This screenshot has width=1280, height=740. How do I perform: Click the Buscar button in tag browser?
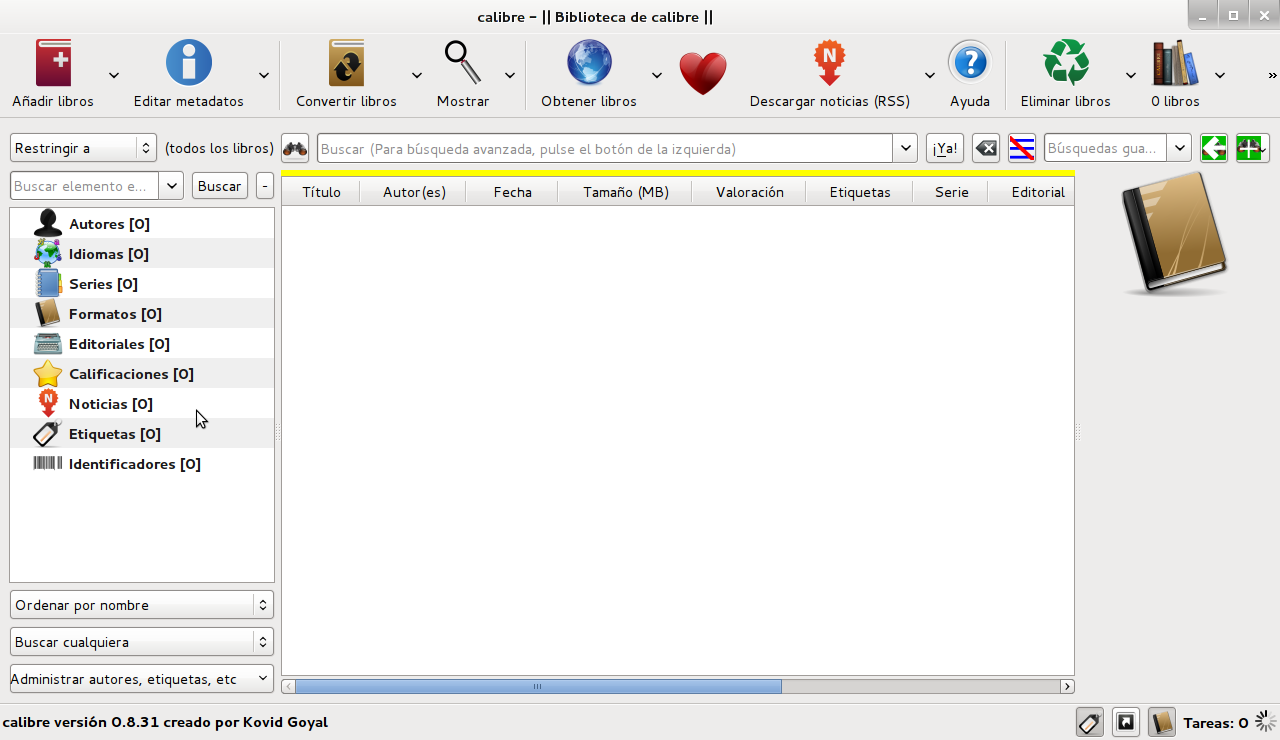(220, 186)
